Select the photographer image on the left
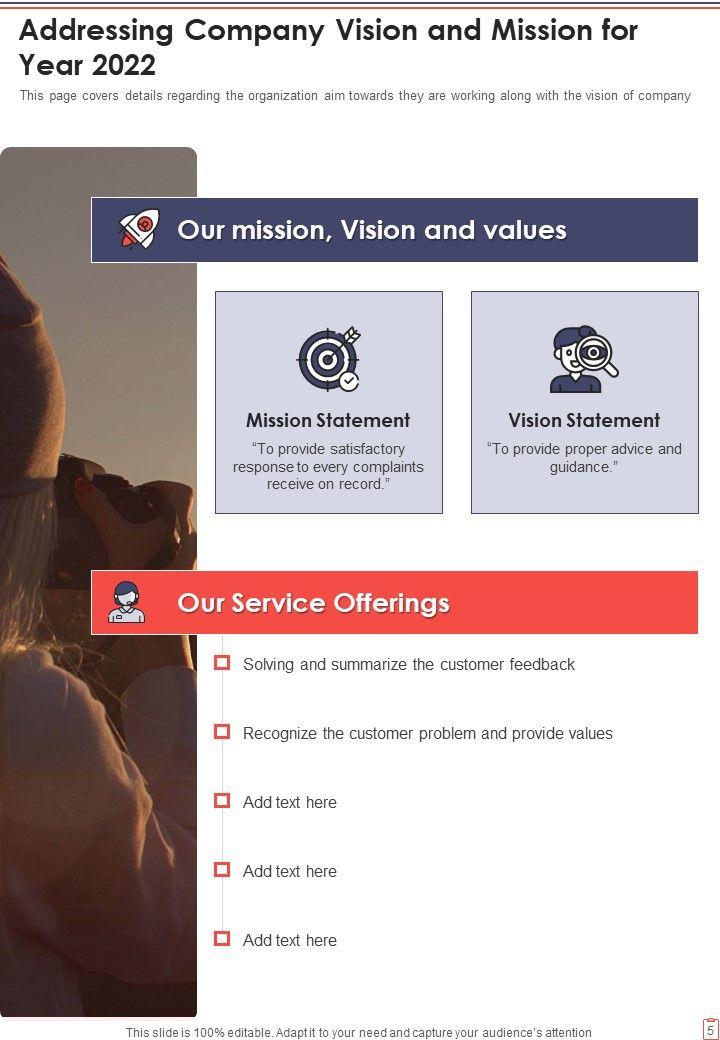This screenshot has width=720, height=1040. pyautogui.click(x=98, y=582)
